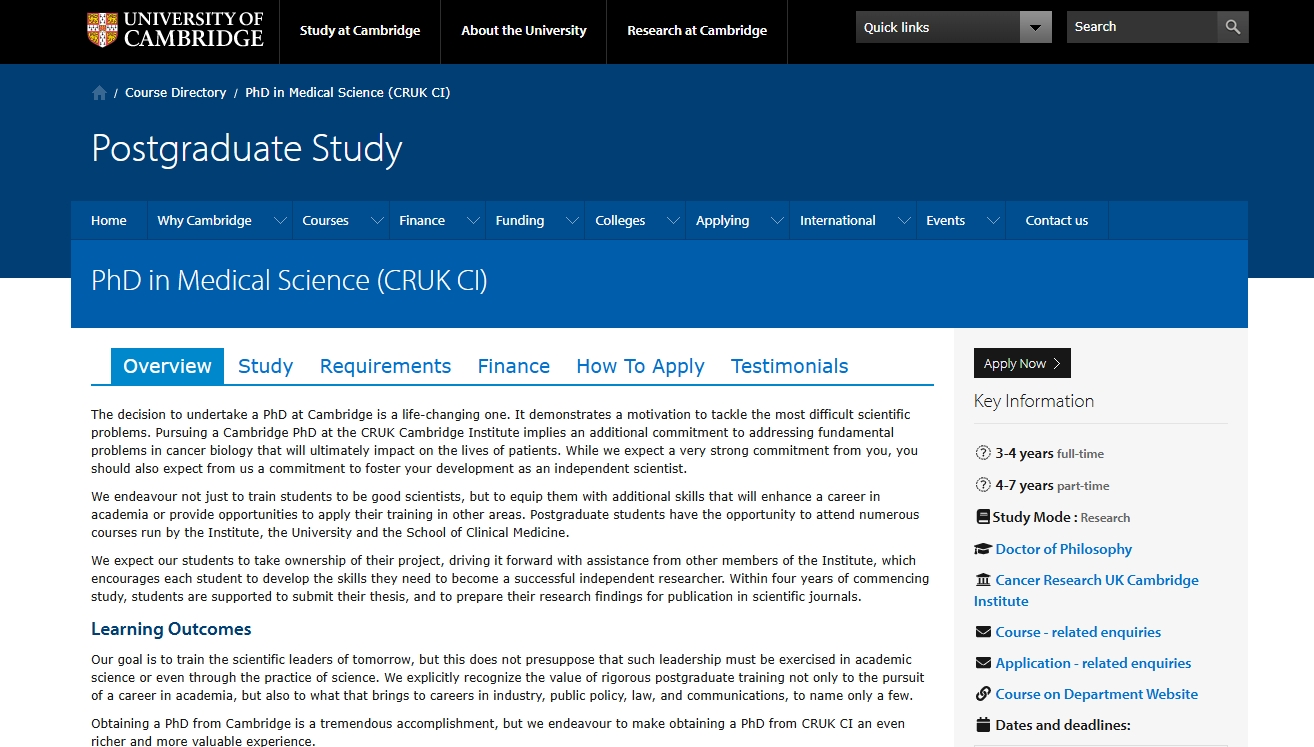Go to Home in navigation bar
This screenshot has width=1314, height=747.
(x=109, y=221)
